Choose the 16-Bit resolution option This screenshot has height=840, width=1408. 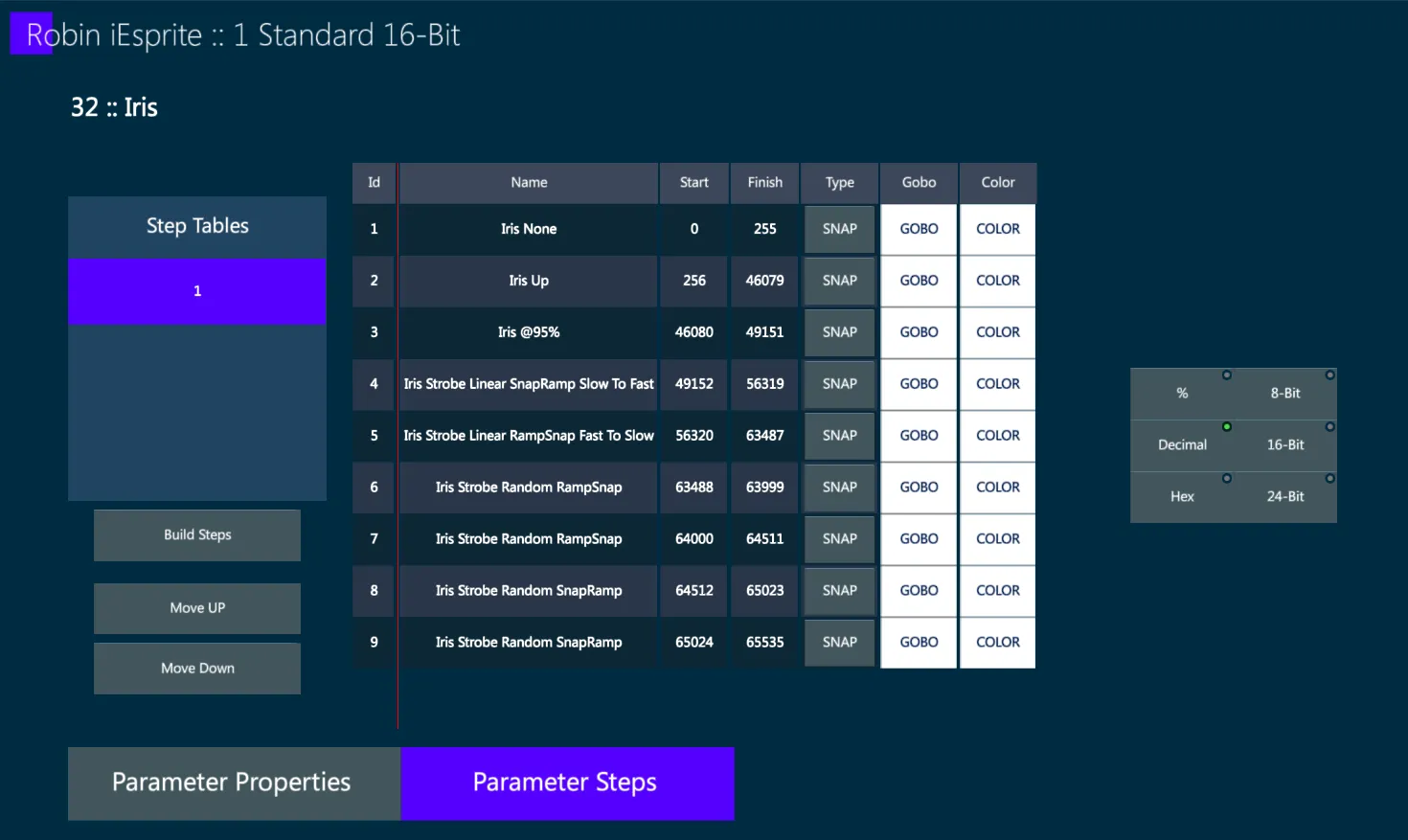pos(1285,445)
